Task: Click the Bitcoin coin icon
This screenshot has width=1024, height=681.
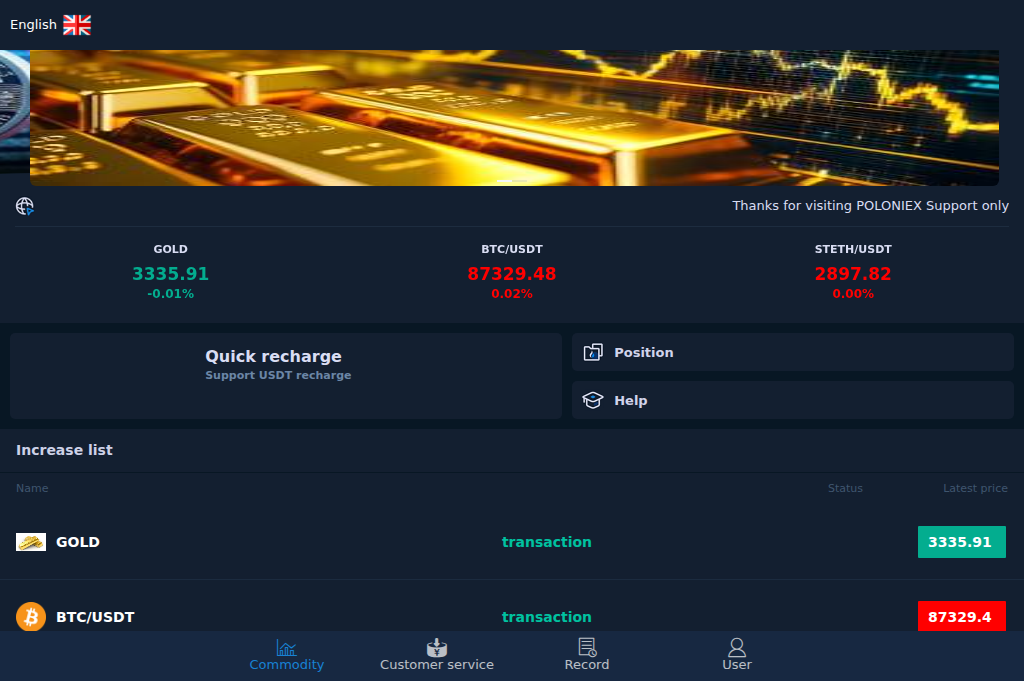Action: click(x=30, y=616)
